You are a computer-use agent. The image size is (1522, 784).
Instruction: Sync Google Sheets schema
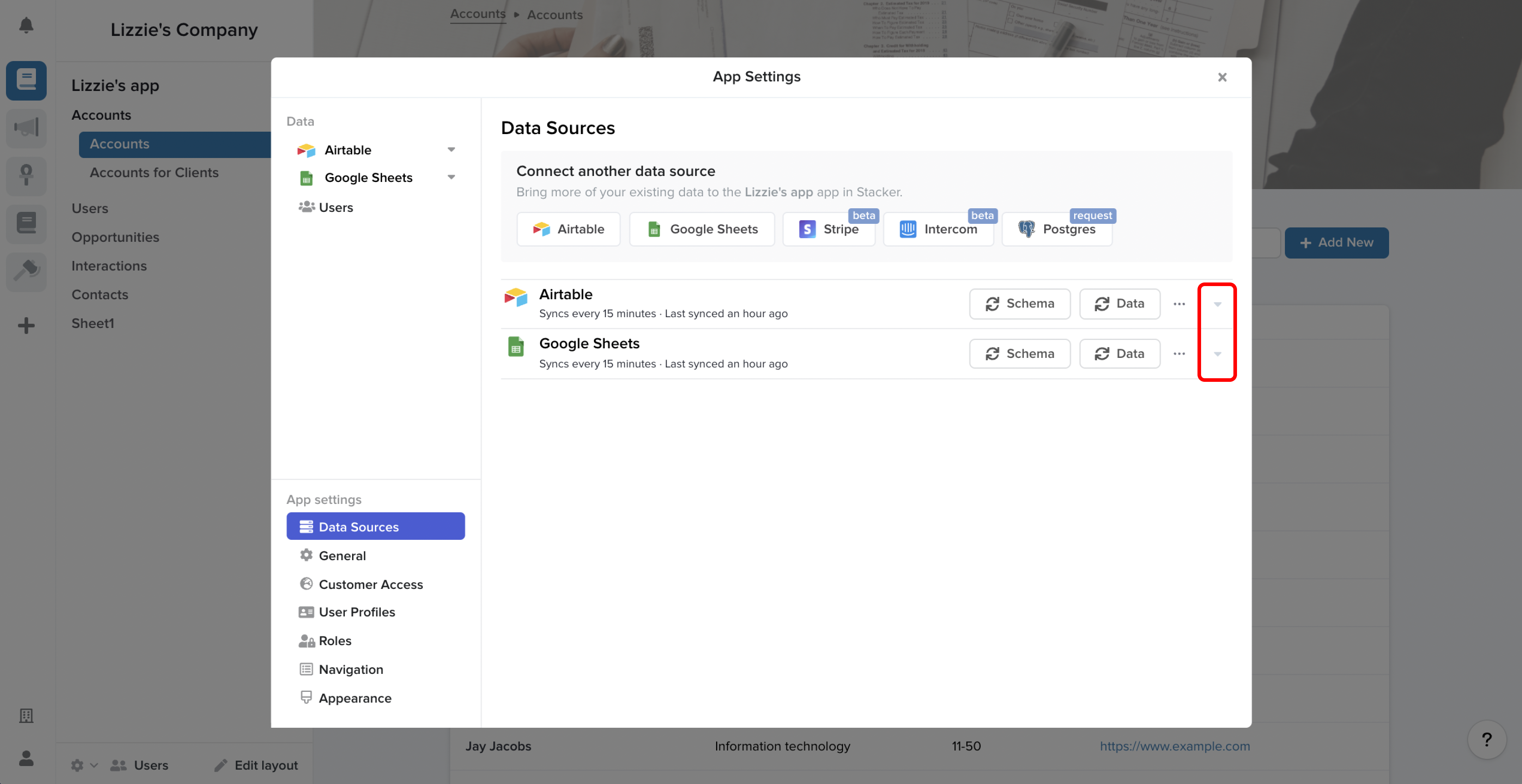click(x=1020, y=353)
